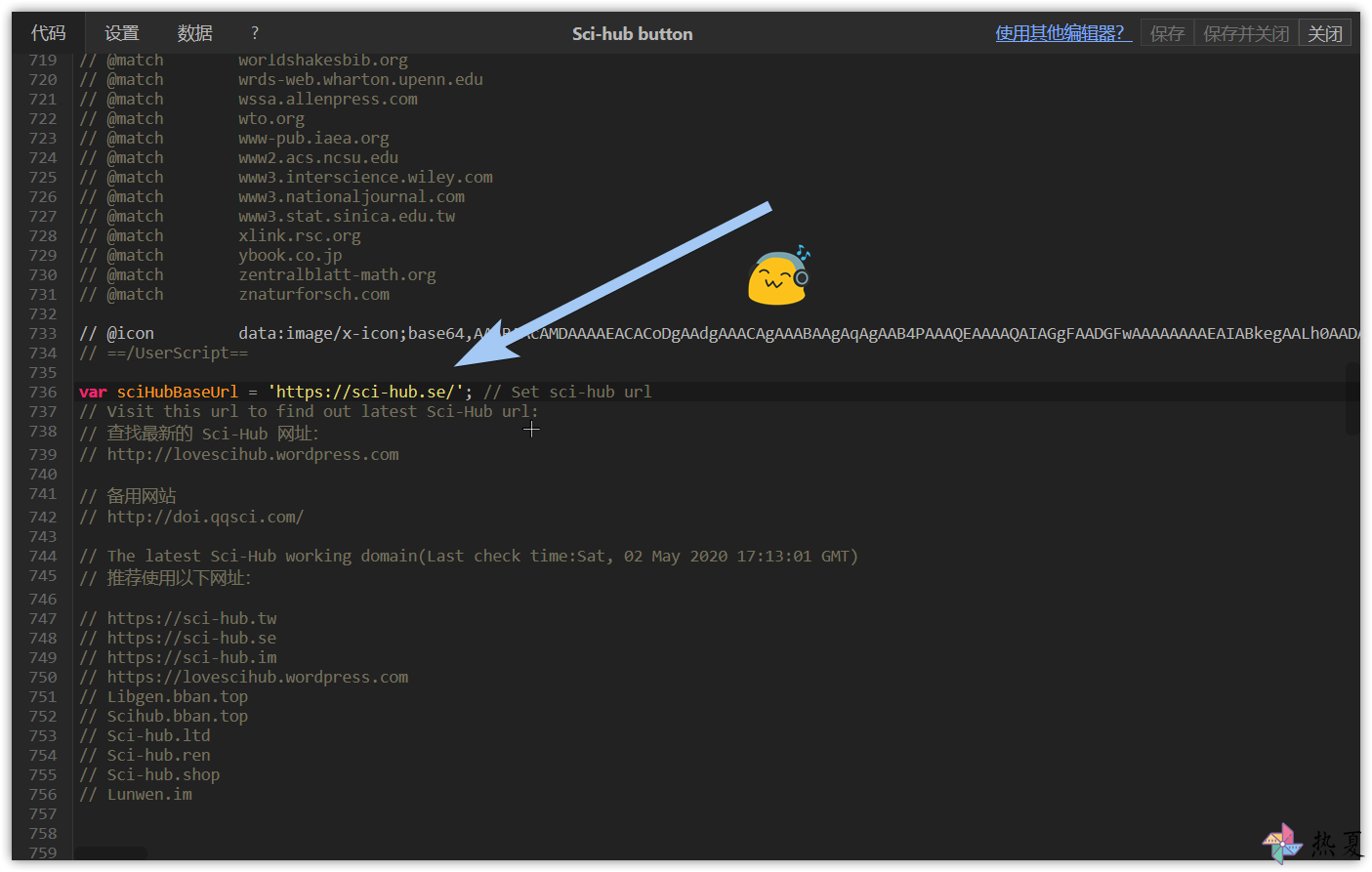Click the 'www3.stat.sinica.edu.tw' match entry
1372x872 pixels.
pyautogui.click(x=347, y=216)
